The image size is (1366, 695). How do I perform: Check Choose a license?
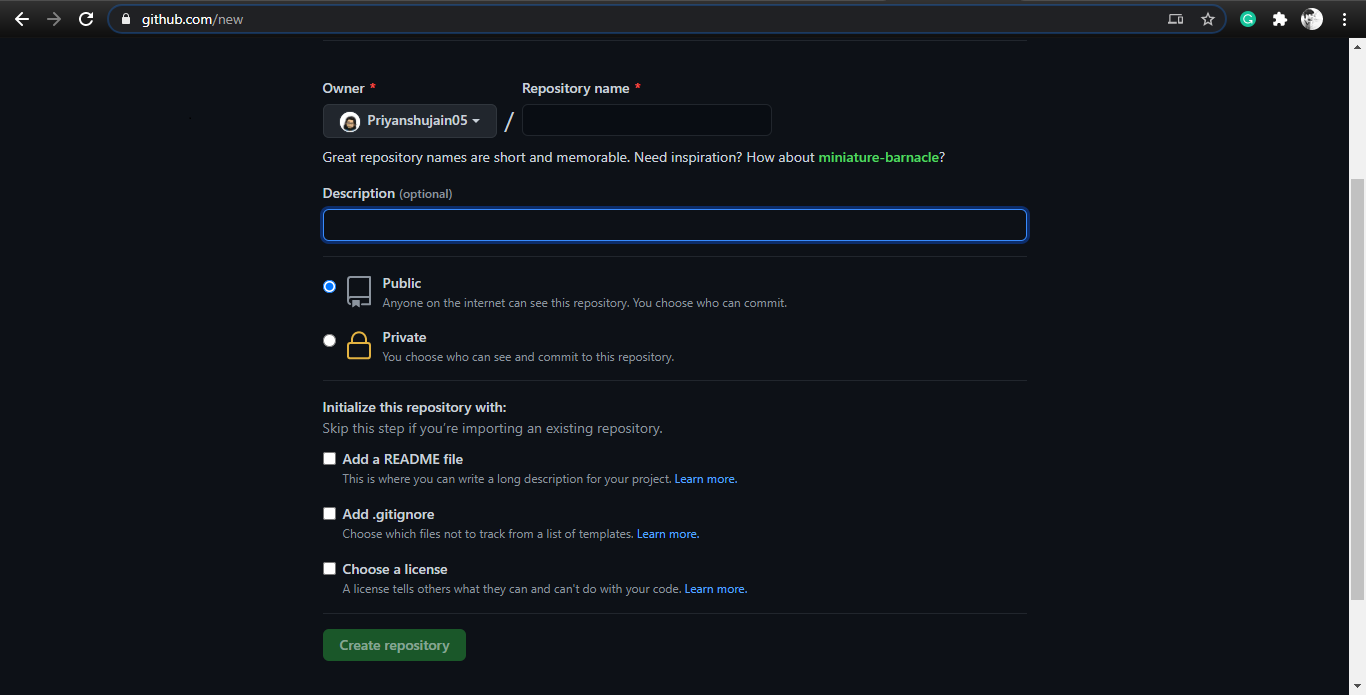tap(329, 569)
